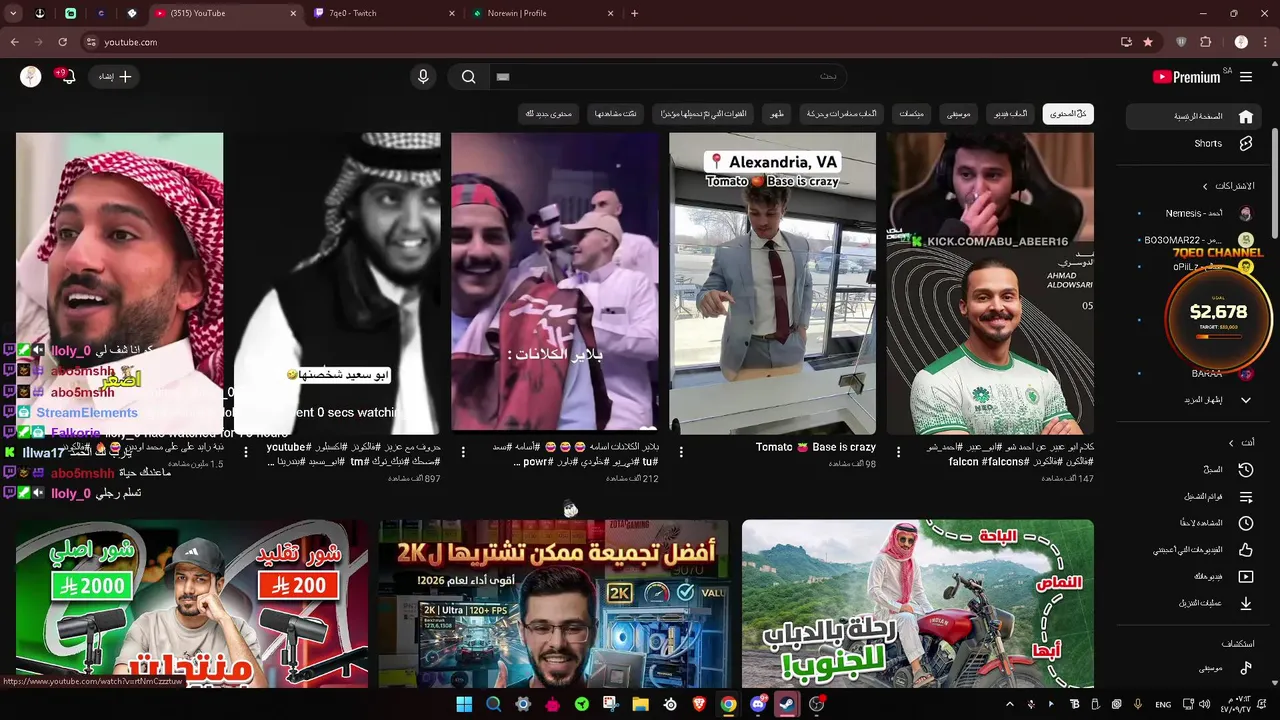Reload the YouTube page
The image size is (1280, 720).
pyautogui.click(x=62, y=42)
